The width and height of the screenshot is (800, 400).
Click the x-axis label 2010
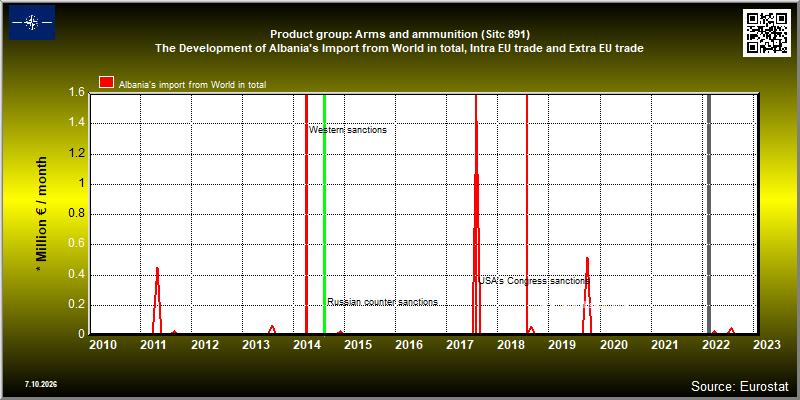click(103, 345)
